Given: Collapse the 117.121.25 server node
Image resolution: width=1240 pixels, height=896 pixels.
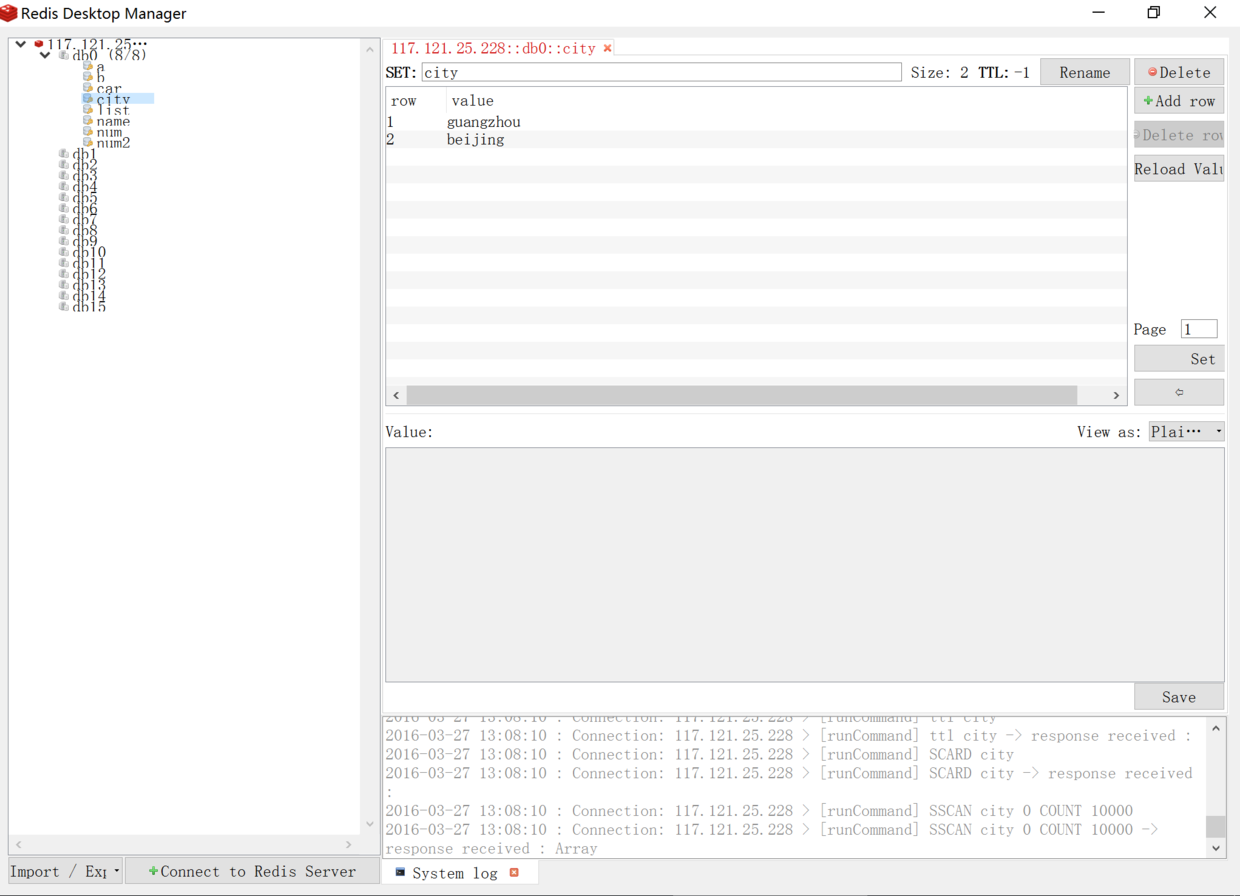Looking at the screenshot, I should pos(20,44).
